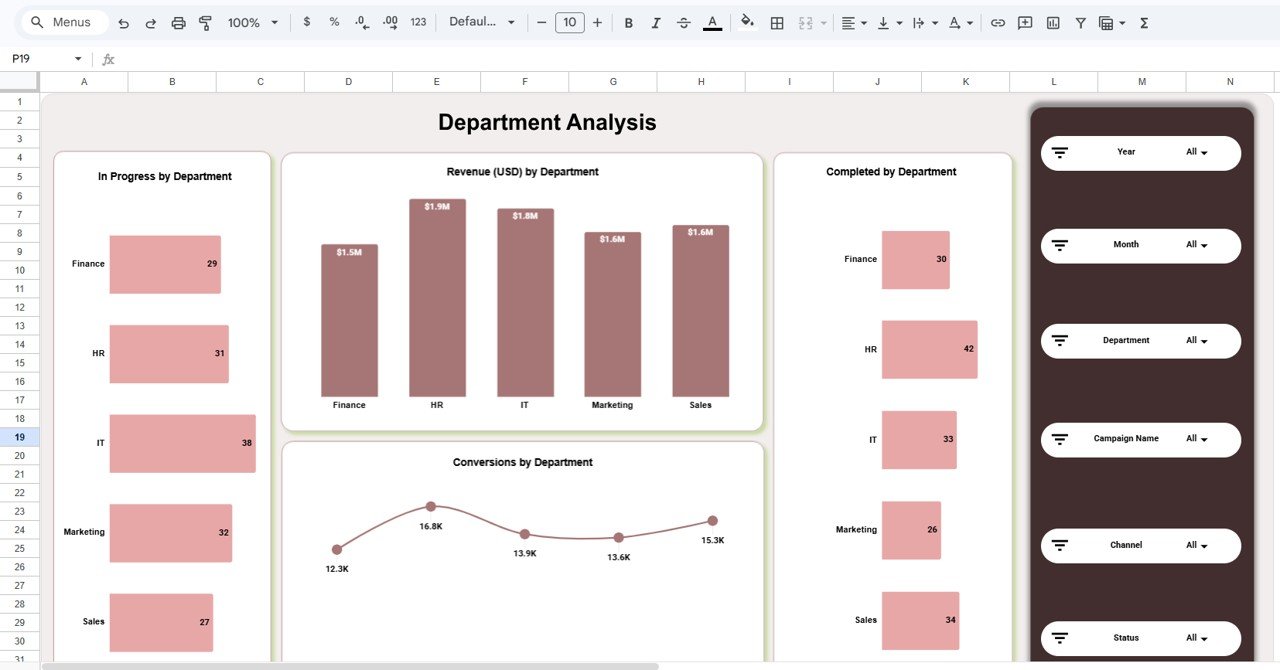Click the Insert link icon

click(x=997, y=21)
